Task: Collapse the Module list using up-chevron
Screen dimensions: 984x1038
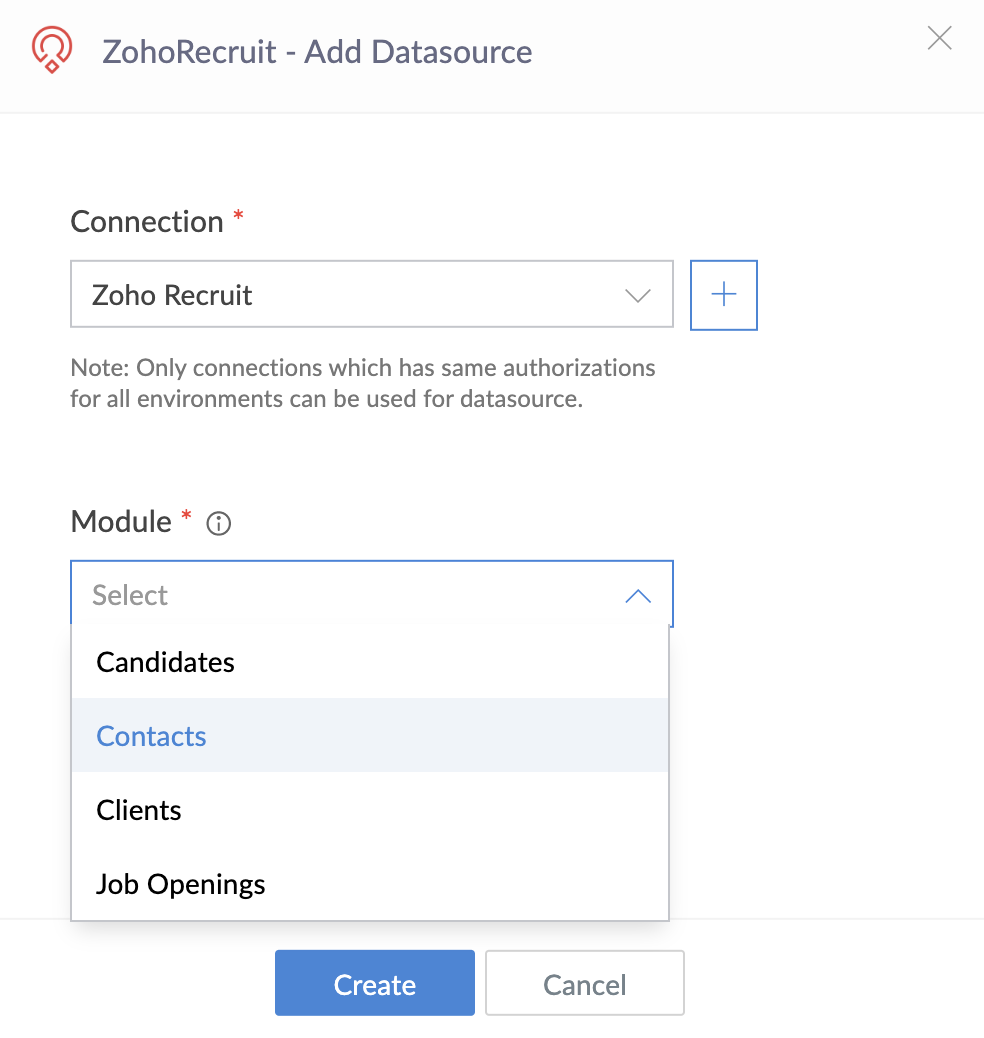Action: [x=637, y=596]
